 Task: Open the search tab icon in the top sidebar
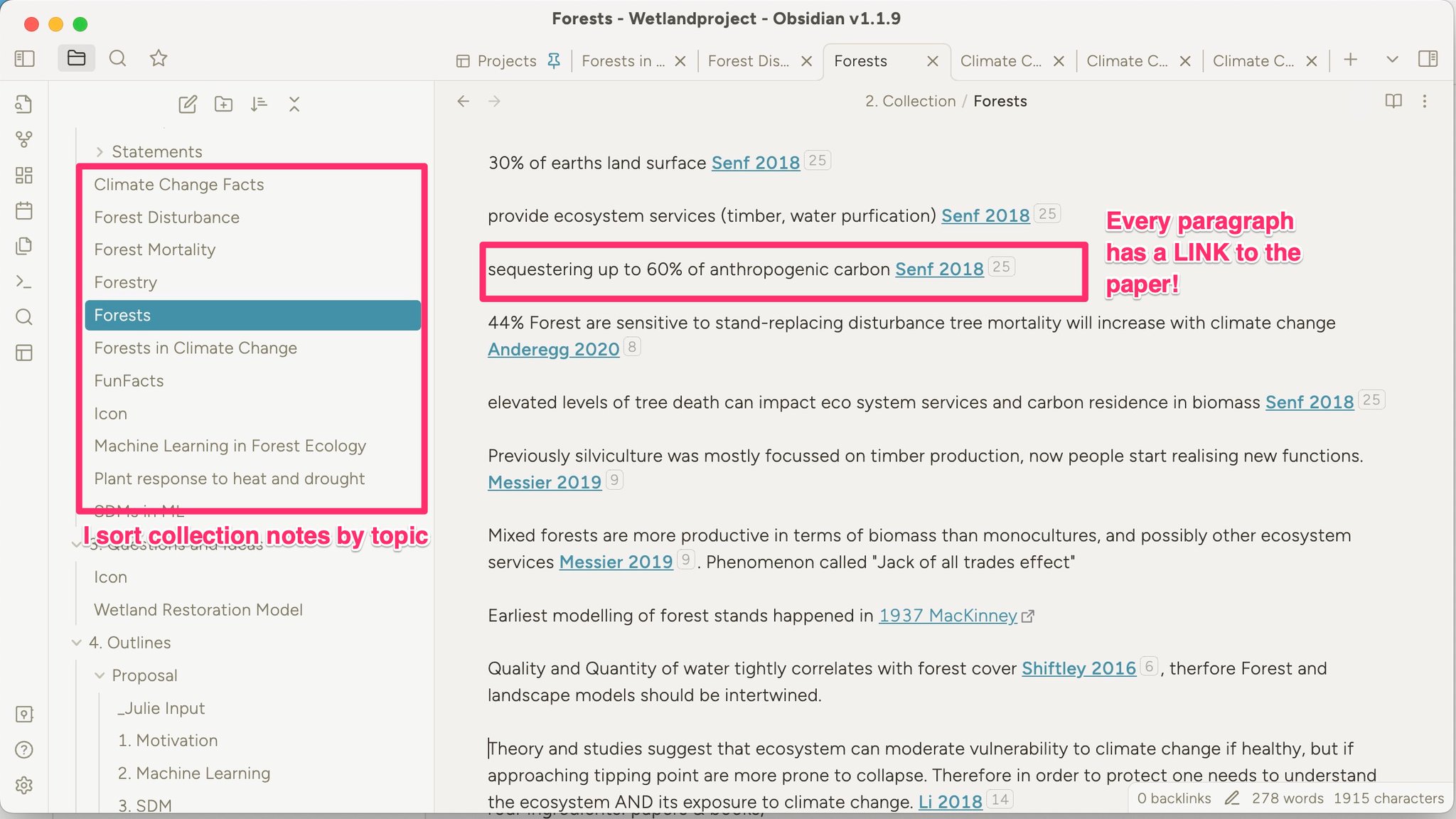117,58
